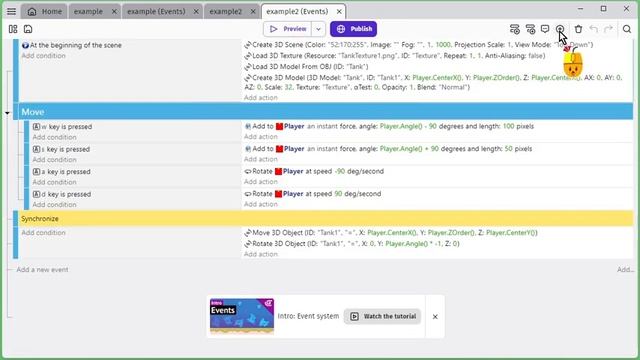Click the Home tab house icon
Viewport: 640px width, 360px height.
32,11
